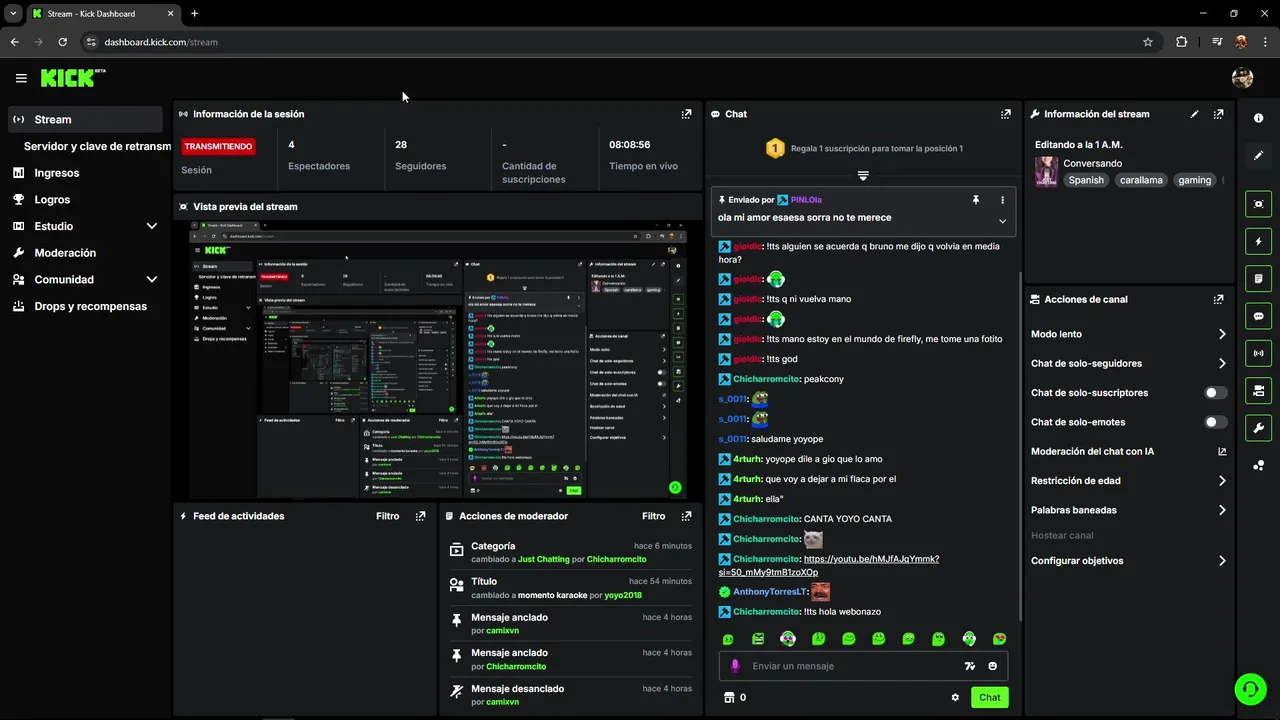This screenshot has width=1280, height=720.
Task: Pop out the Información de la sesión panel
Action: pyautogui.click(x=686, y=114)
